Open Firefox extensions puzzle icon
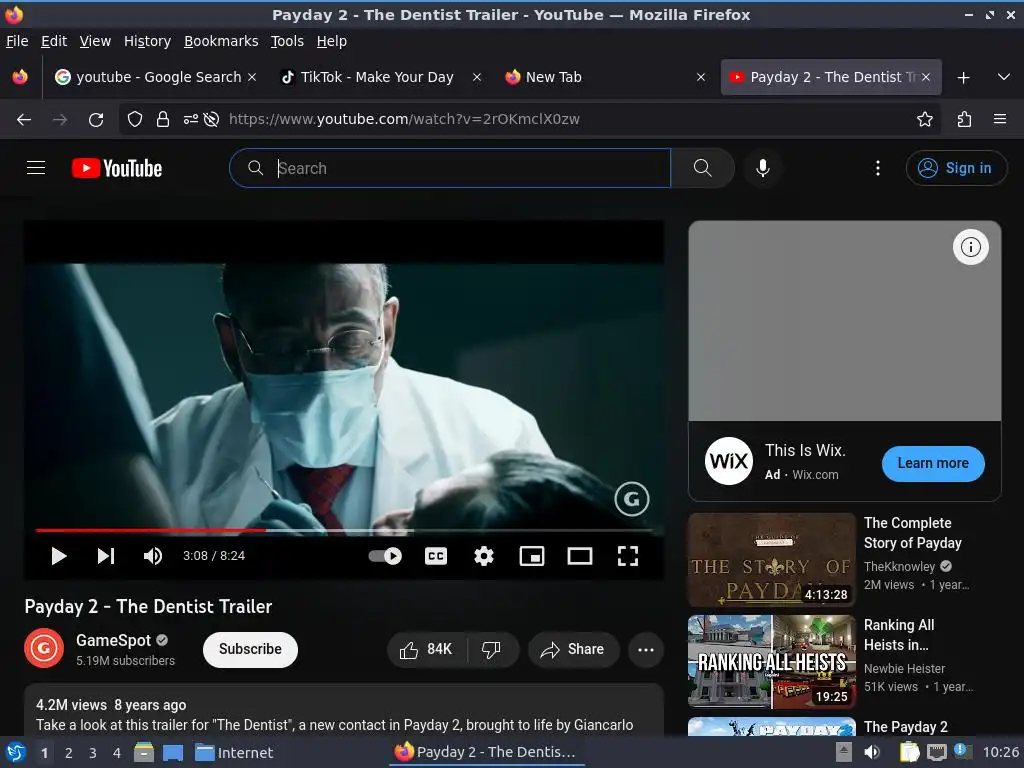 pos(964,119)
